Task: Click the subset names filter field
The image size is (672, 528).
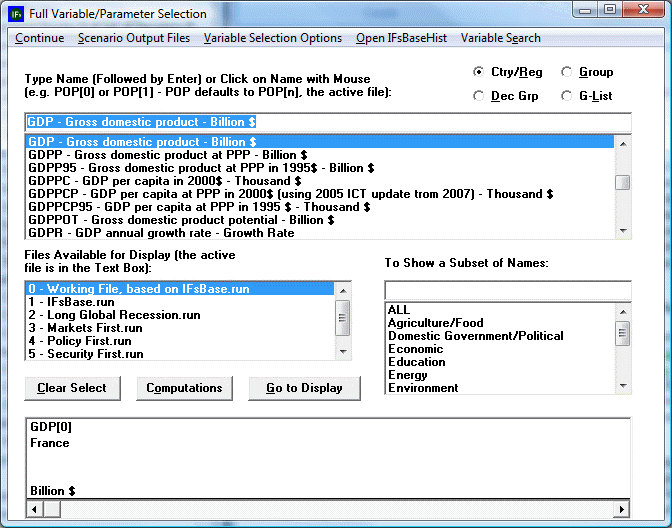Action: point(508,290)
